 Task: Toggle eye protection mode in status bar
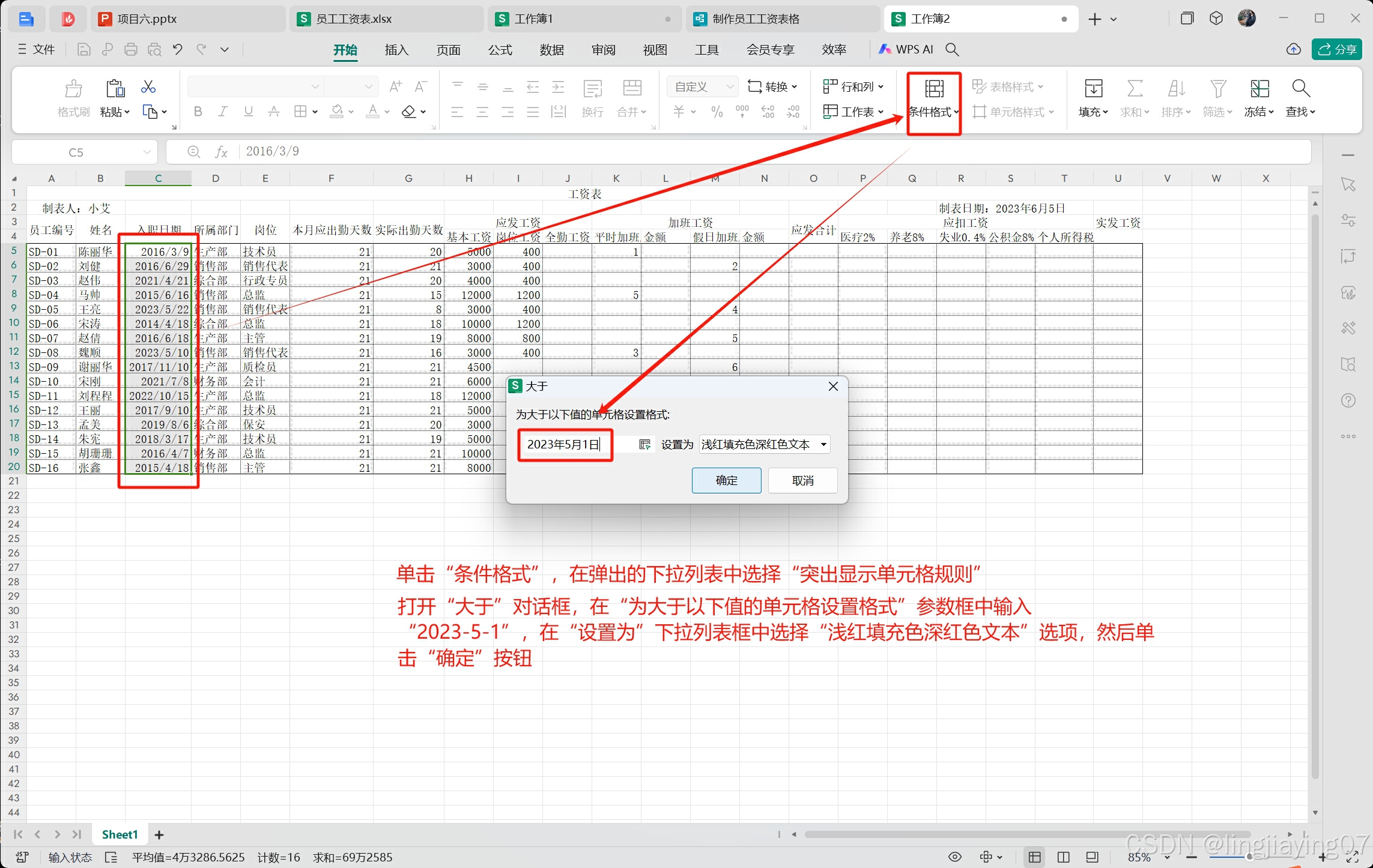(955, 857)
